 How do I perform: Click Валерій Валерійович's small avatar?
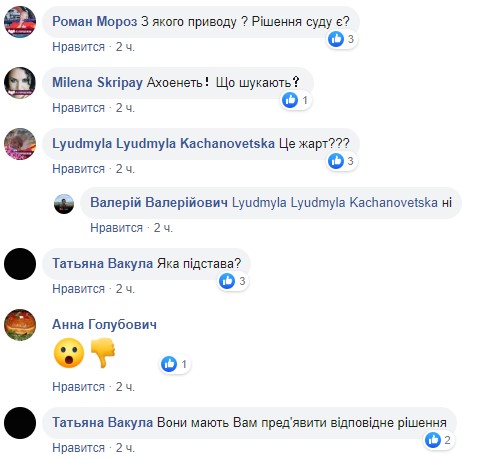tap(64, 204)
